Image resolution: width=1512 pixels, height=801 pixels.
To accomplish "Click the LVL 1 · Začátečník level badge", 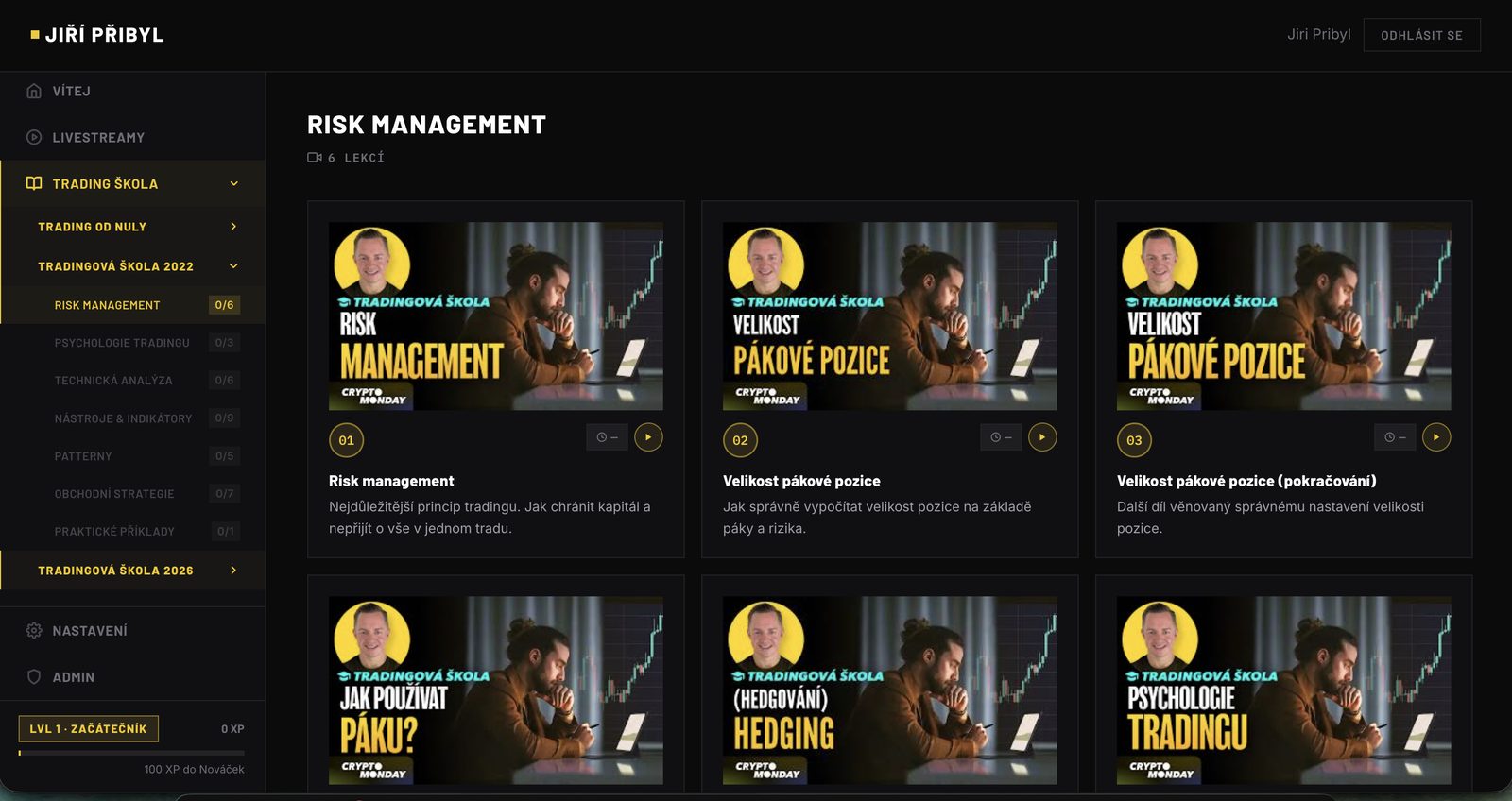I will click(88, 729).
